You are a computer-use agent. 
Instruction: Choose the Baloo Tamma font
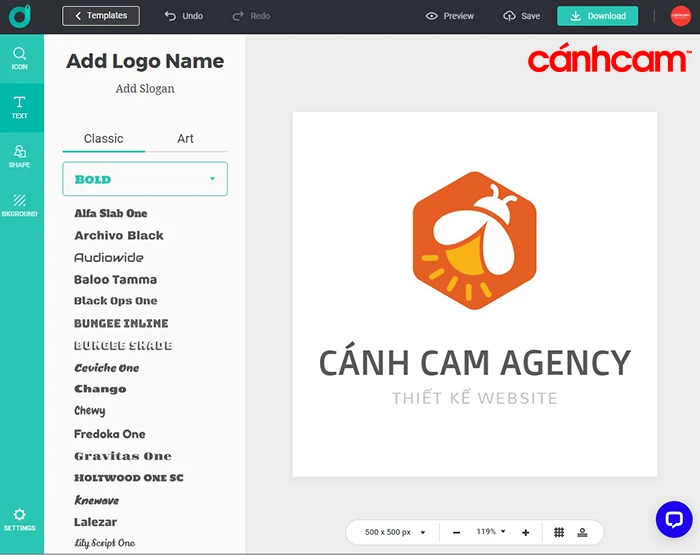coord(115,280)
